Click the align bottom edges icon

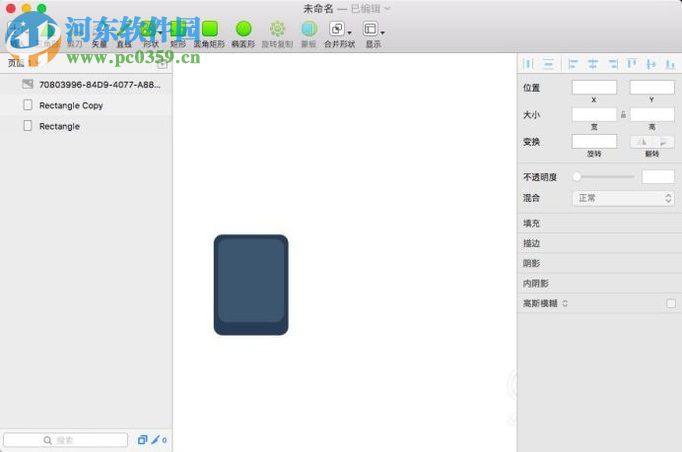[670, 64]
